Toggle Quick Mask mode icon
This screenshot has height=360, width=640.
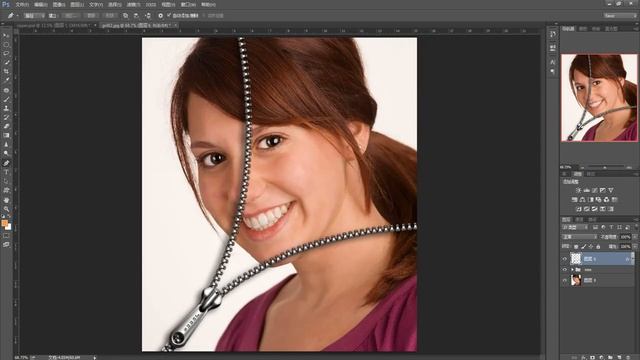[6, 236]
